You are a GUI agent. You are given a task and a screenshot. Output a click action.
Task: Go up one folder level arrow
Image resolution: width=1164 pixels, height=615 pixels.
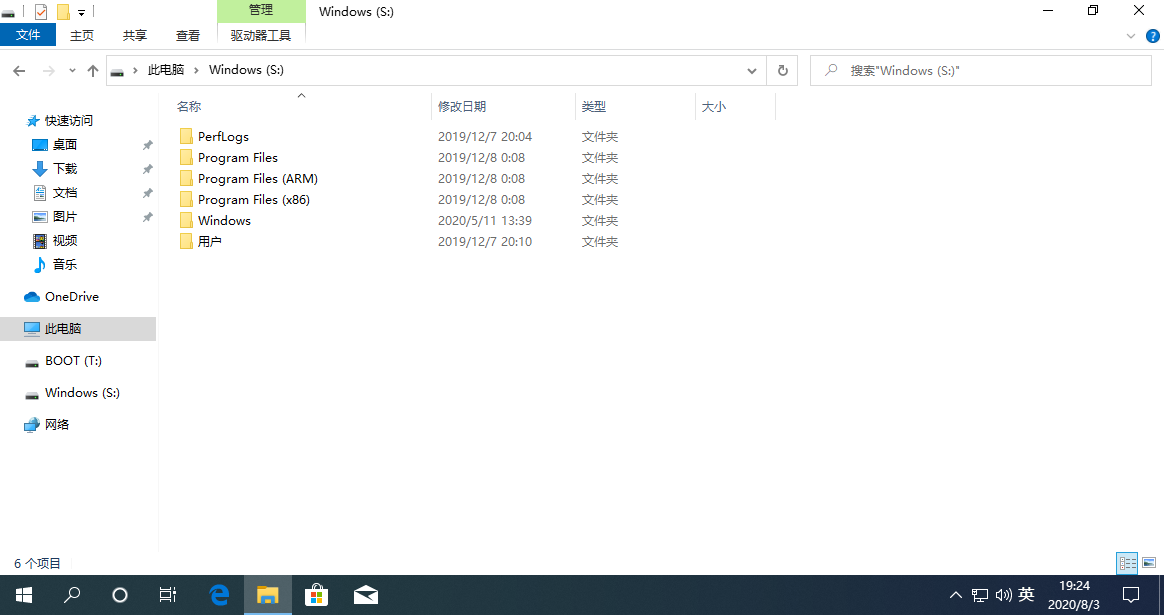tap(93, 71)
